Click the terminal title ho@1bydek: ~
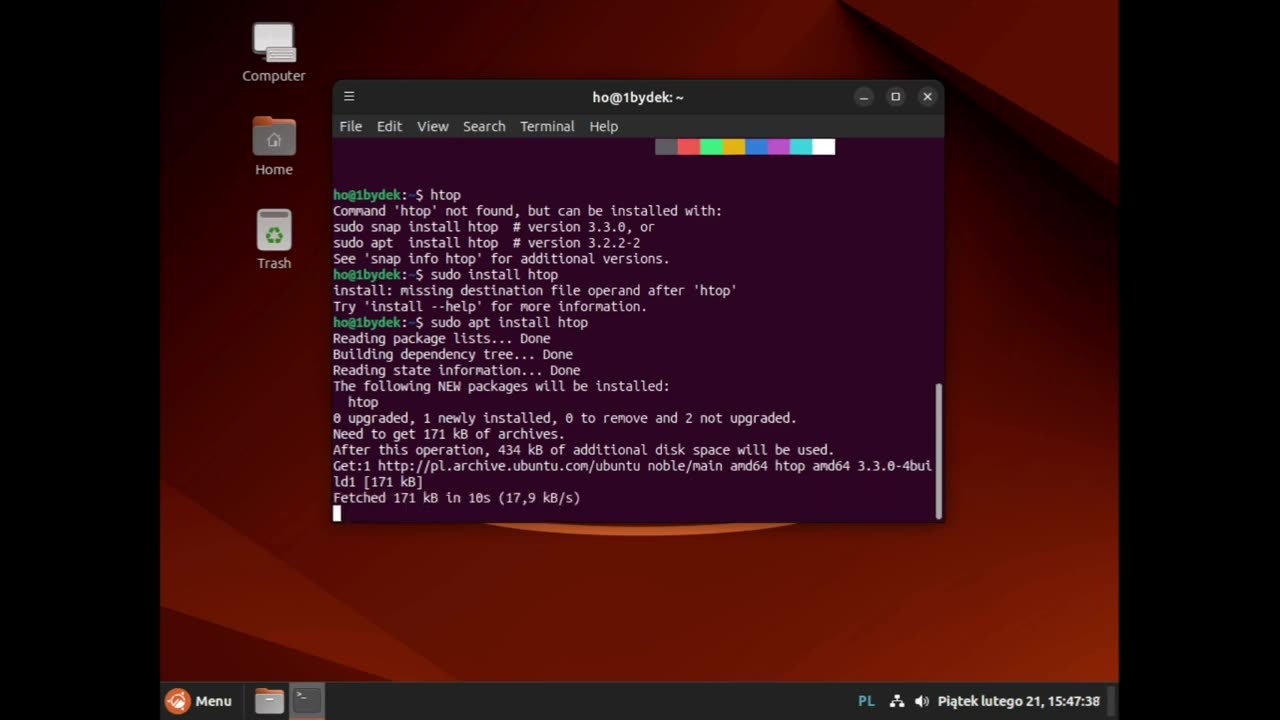Viewport: 1280px width, 720px height. 638,97
